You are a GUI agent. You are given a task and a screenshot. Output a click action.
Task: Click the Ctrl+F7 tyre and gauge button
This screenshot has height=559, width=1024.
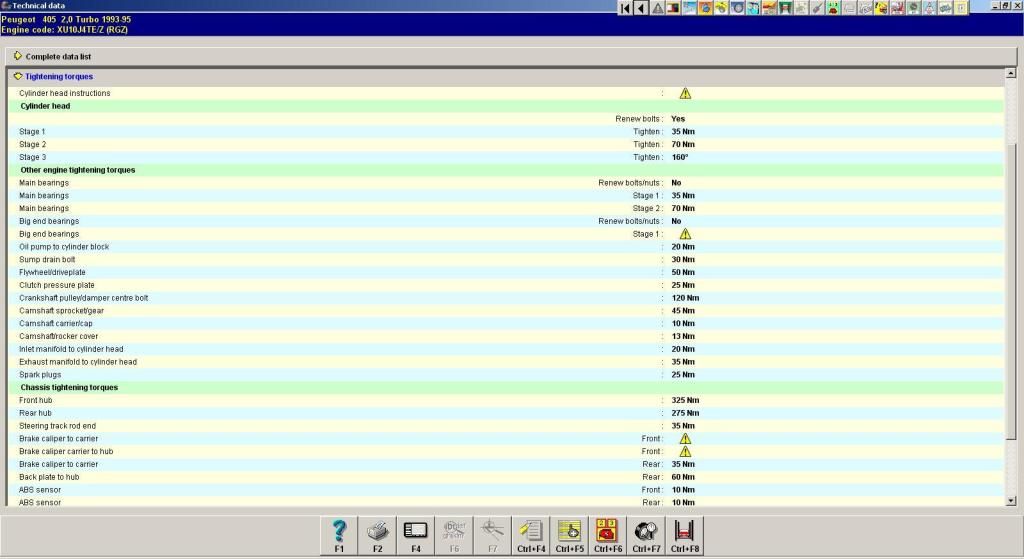(647, 535)
